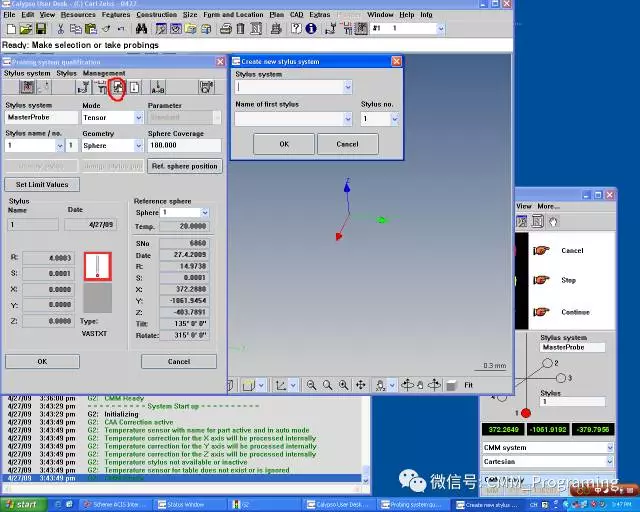This screenshot has height=512, width=640.
Task: Click the log list scroll down arrow
Action: coord(366,480)
